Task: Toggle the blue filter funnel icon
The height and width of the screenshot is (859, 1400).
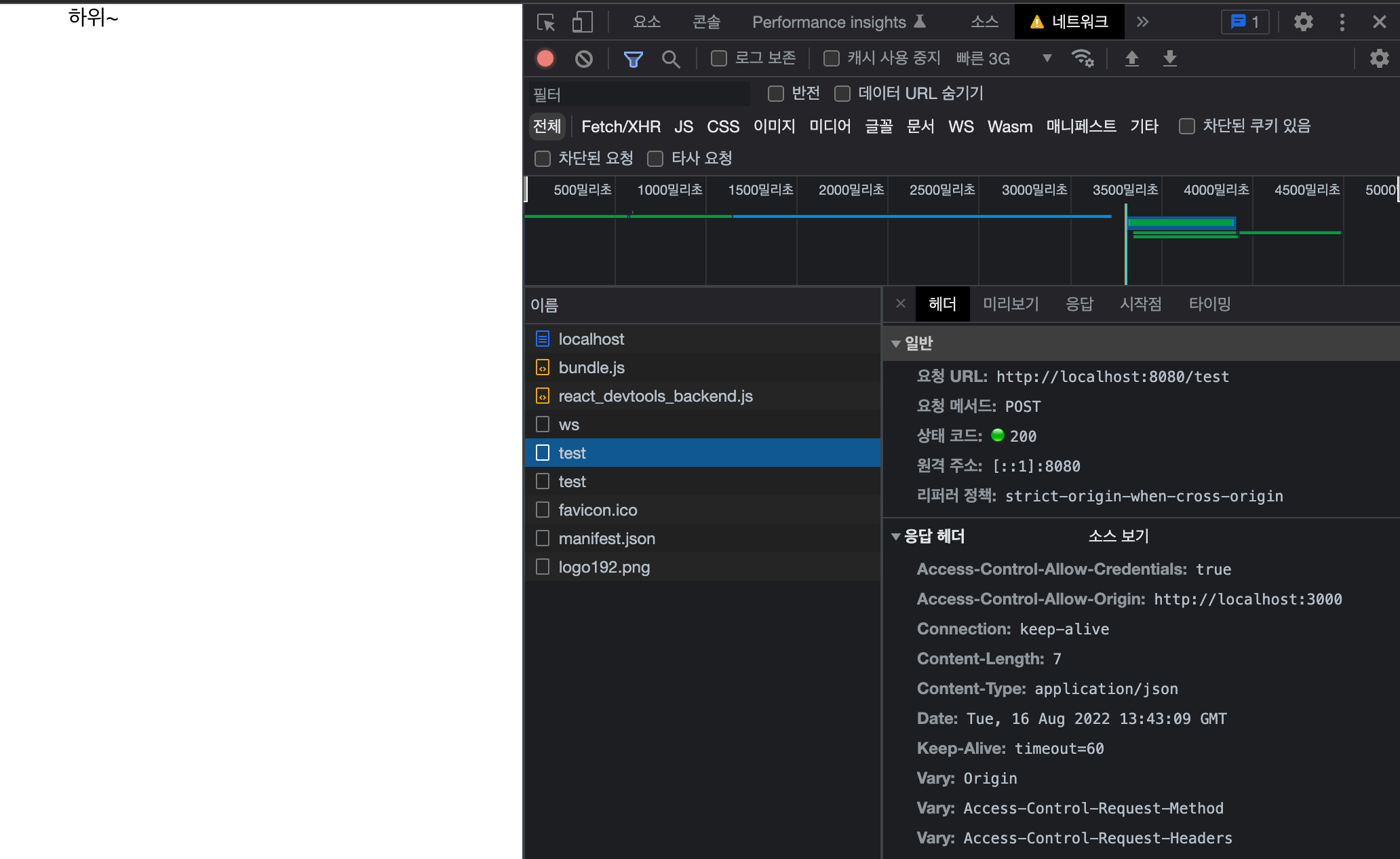Action: pyautogui.click(x=633, y=59)
